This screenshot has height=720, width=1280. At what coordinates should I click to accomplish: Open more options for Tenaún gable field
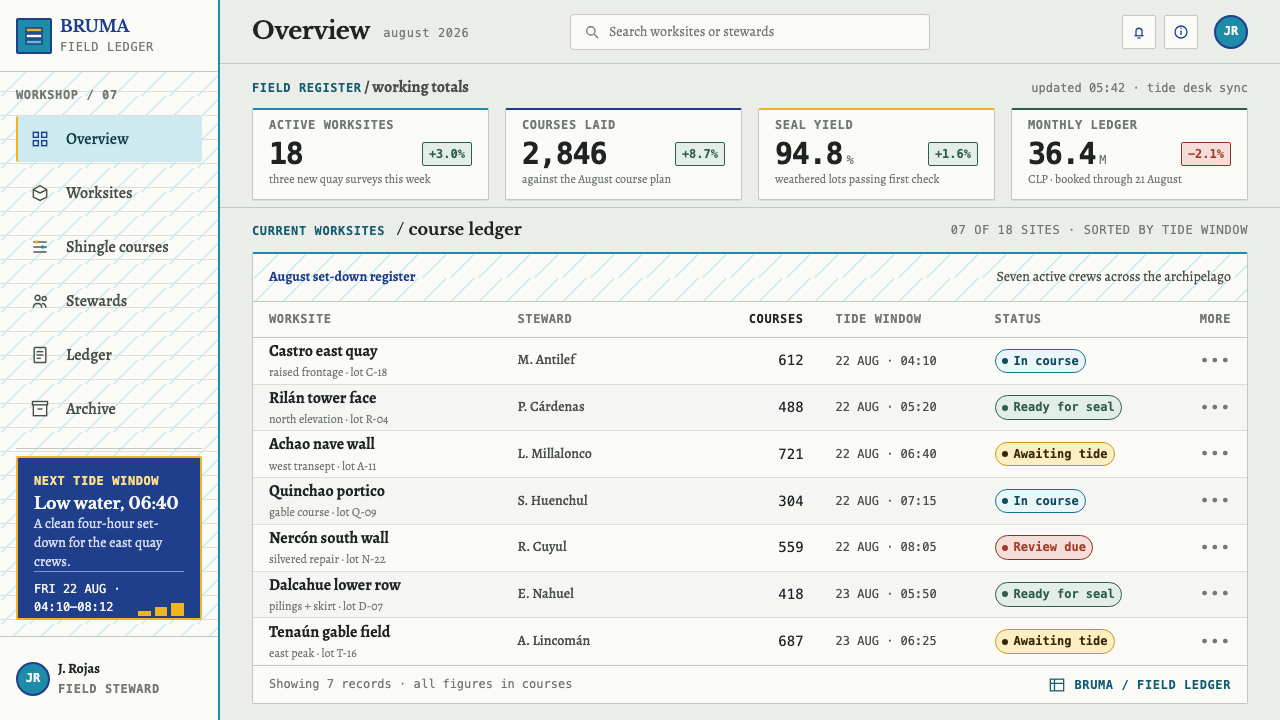pyautogui.click(x=1215, y=640)
